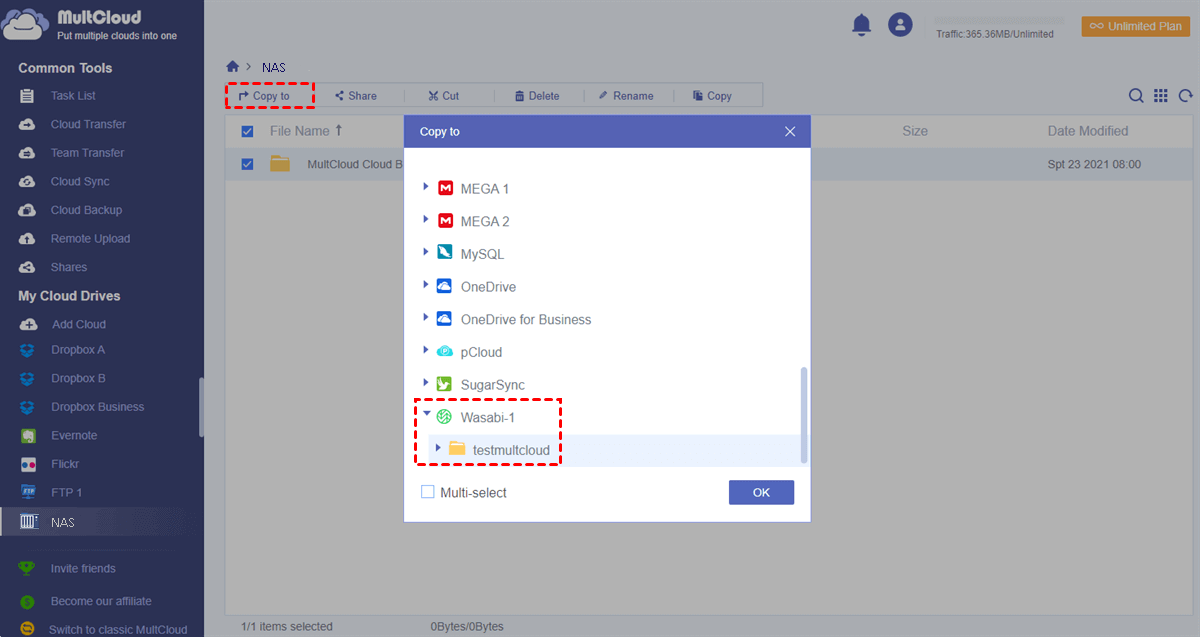1200x637 pixels.
Task: Expand the pCloud tree node
Action: (426, 351)
